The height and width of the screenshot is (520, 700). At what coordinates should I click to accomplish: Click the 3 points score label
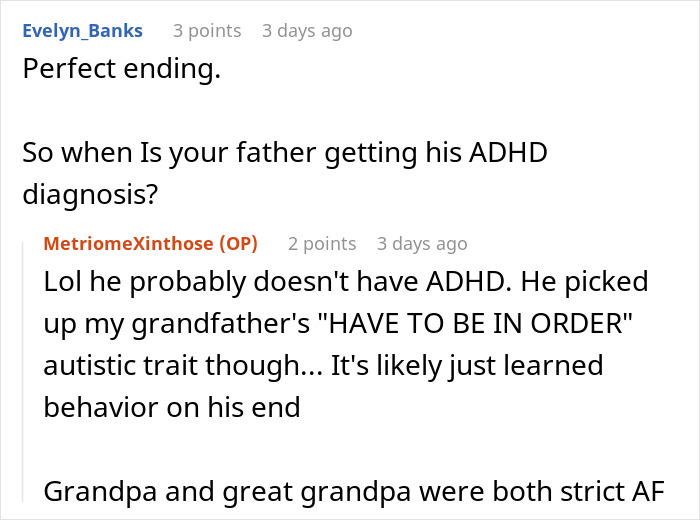click(207, 31)
